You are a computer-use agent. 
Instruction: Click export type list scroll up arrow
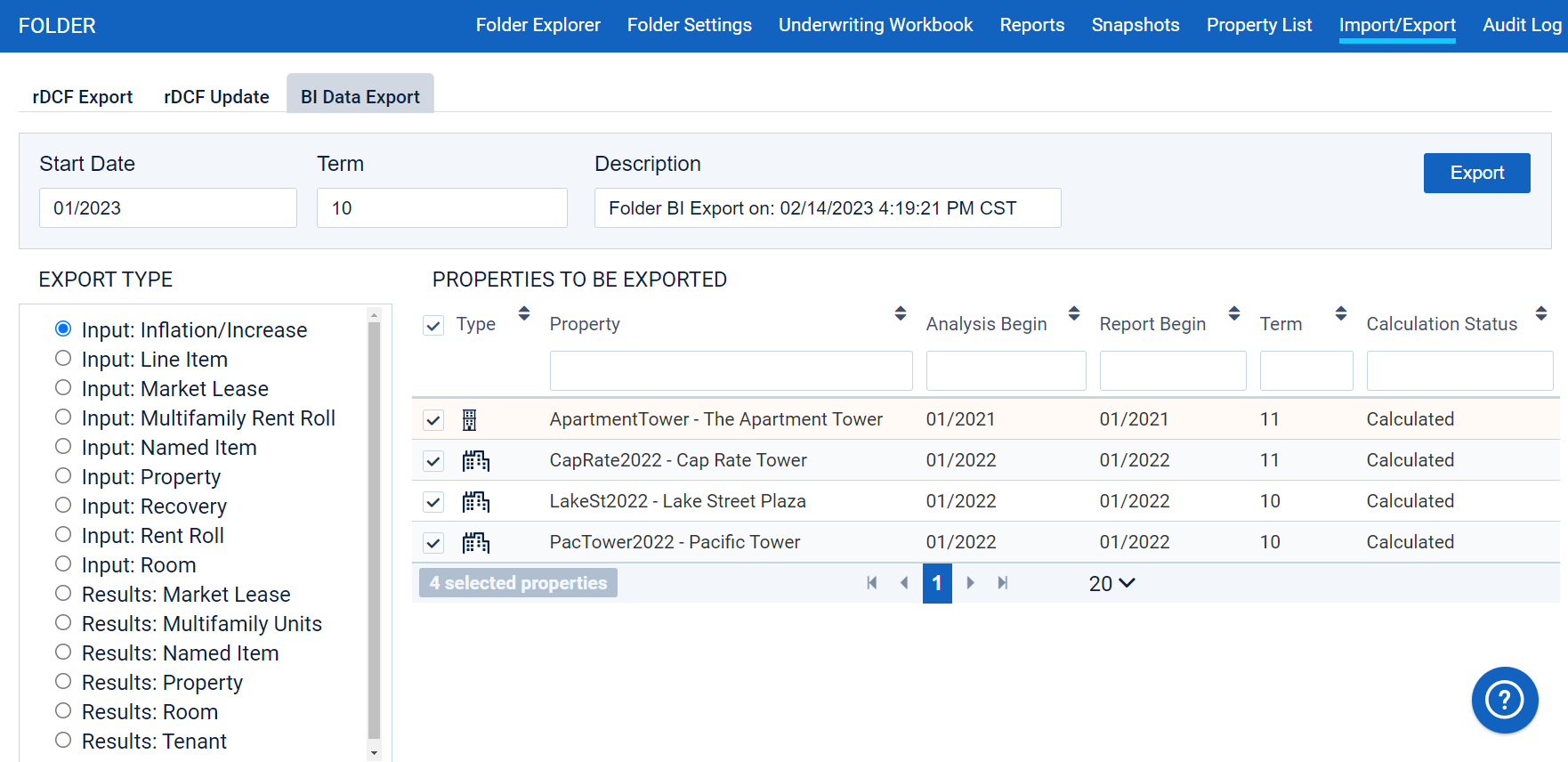[x=374, y=315]
